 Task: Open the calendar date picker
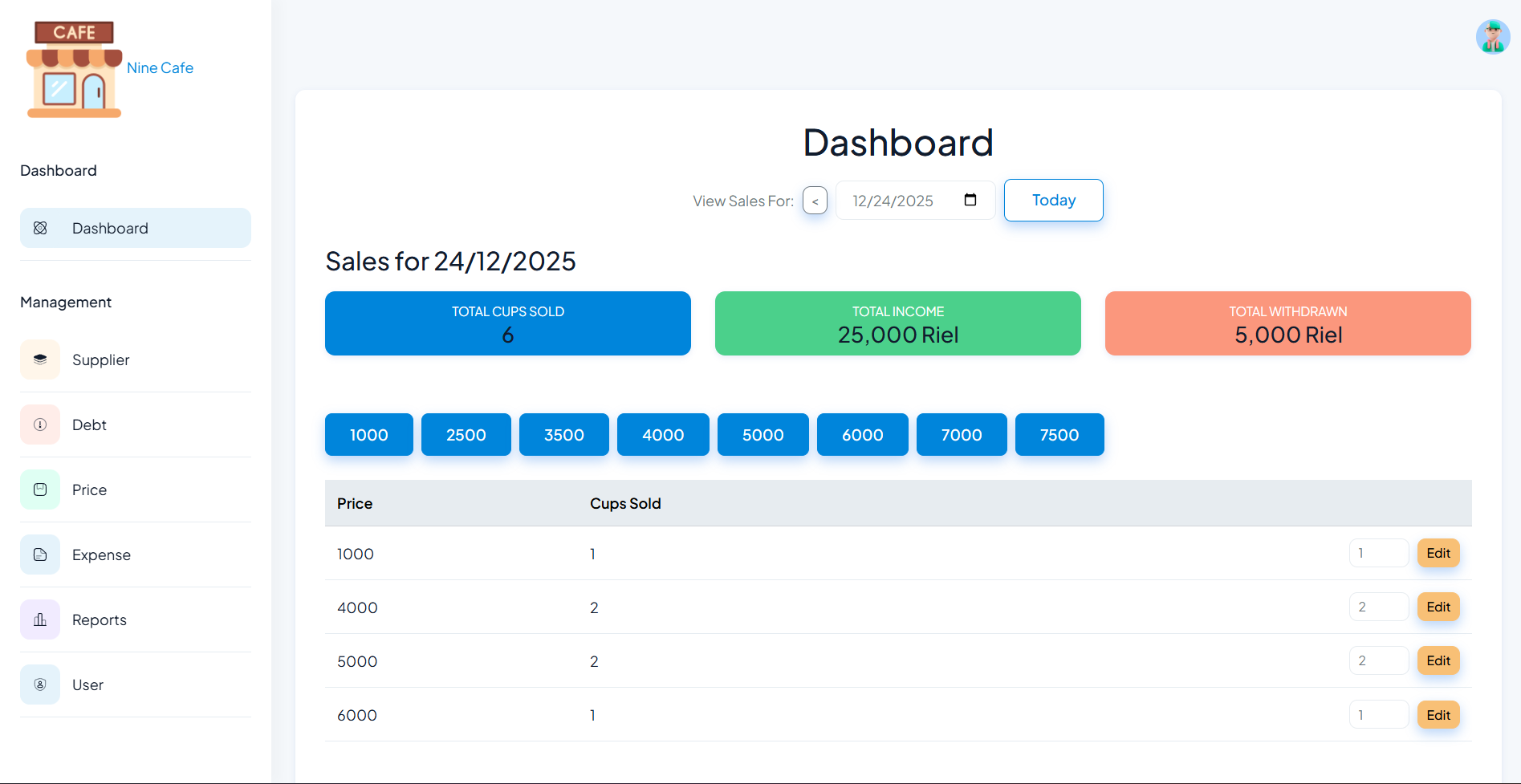[x=970, y=200]
